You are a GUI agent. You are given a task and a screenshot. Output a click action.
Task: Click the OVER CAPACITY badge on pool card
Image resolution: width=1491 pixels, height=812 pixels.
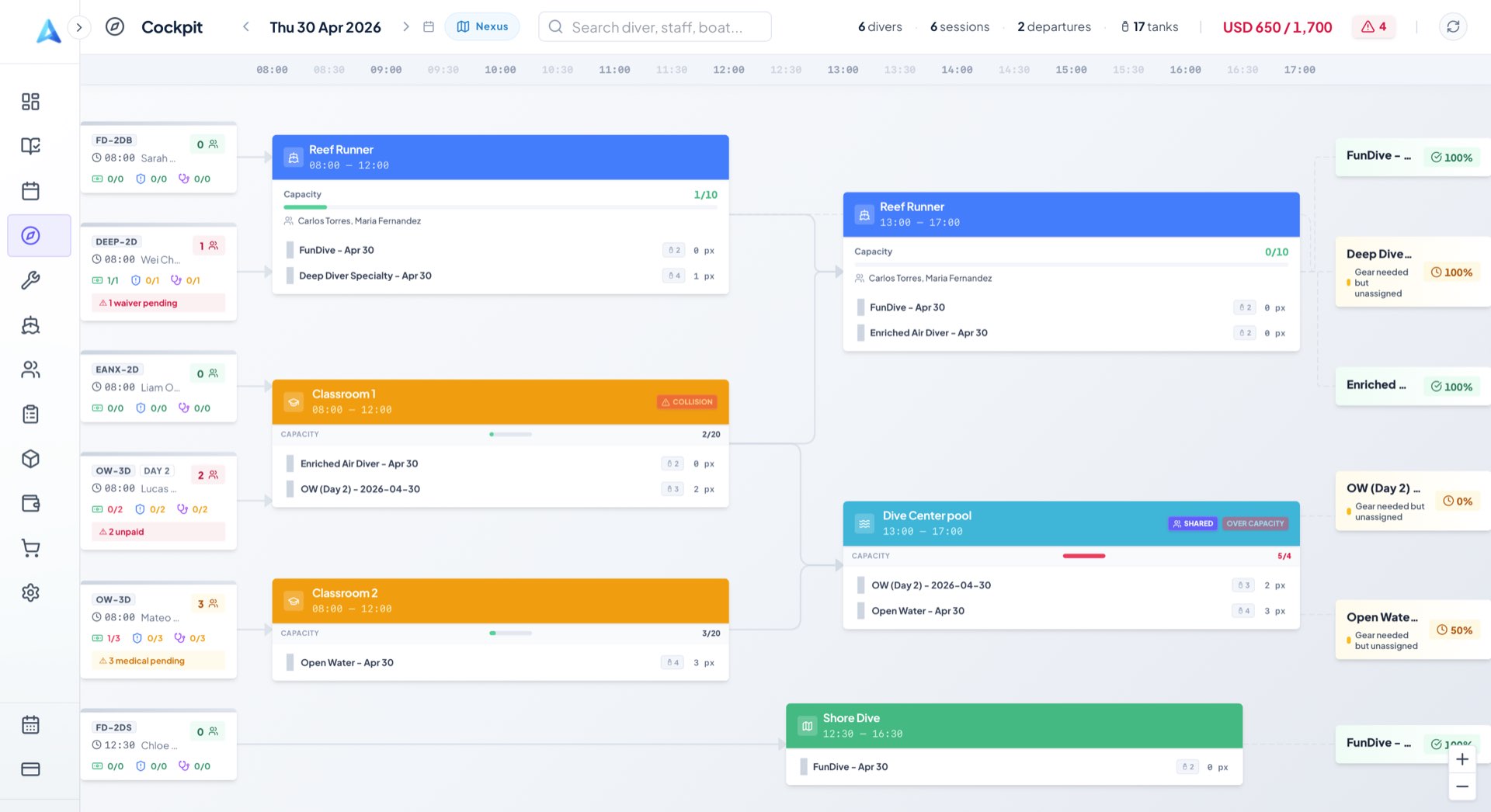(1255, 523)
